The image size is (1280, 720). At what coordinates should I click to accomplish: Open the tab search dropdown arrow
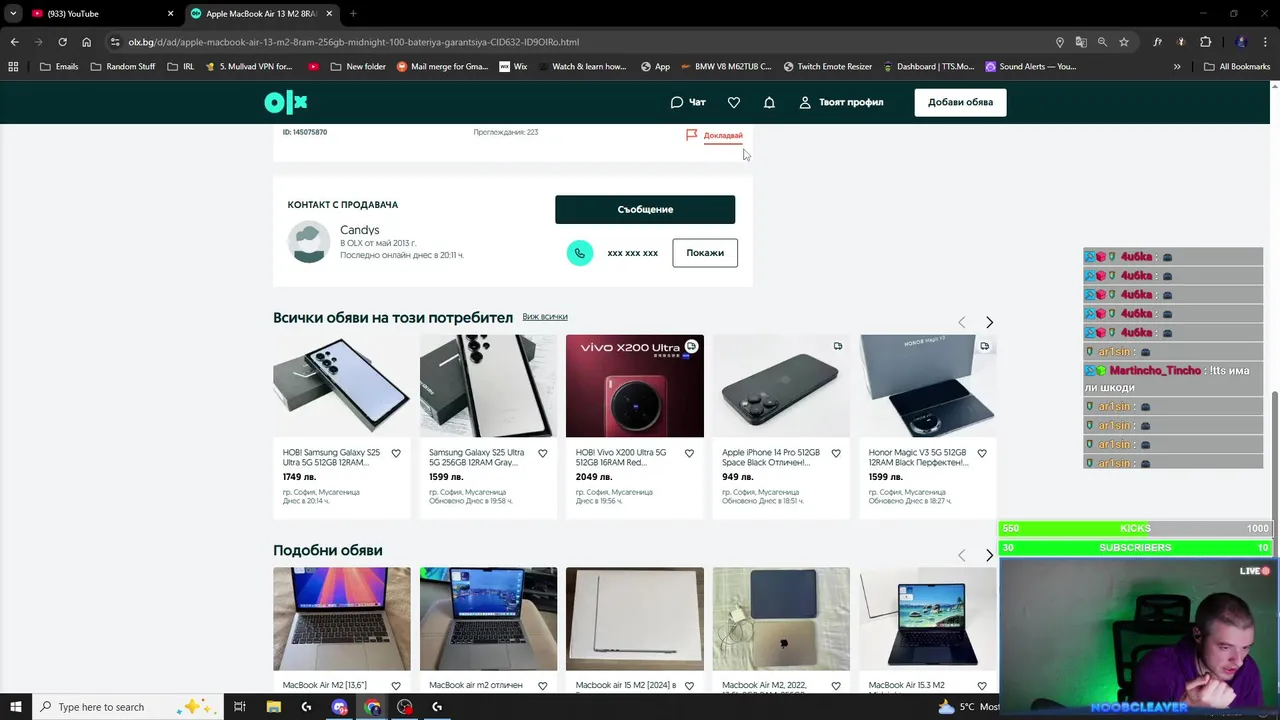[13, 14]
